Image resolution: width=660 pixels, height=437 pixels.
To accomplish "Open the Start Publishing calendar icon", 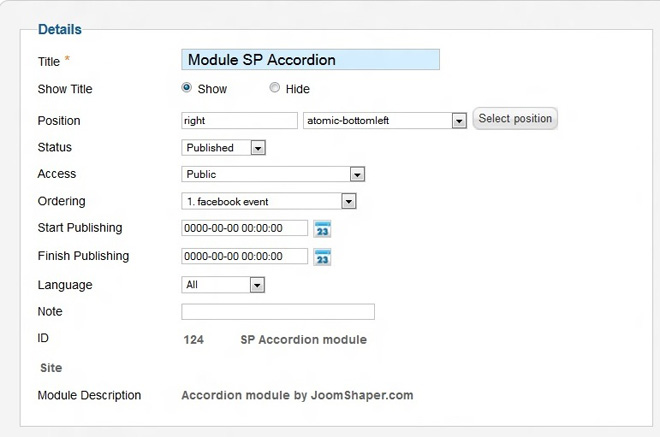I will tap(322, 229).
